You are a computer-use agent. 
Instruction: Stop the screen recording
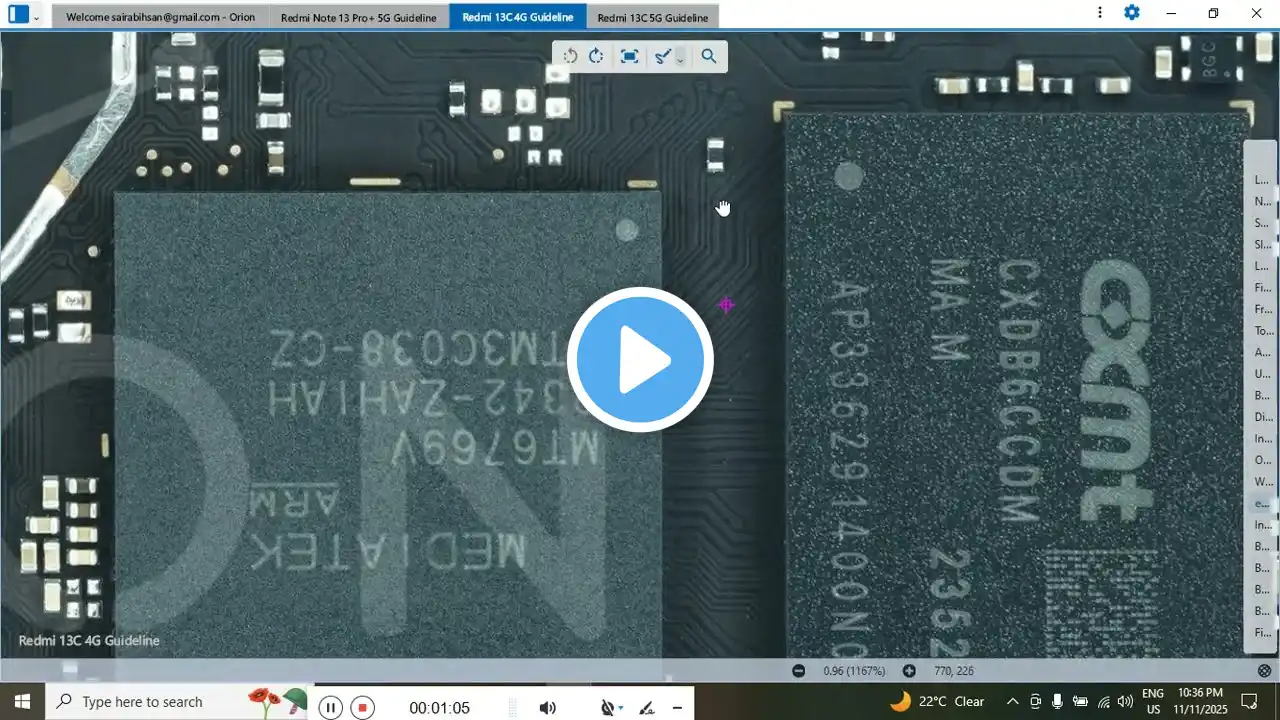(x=363, y=708)
